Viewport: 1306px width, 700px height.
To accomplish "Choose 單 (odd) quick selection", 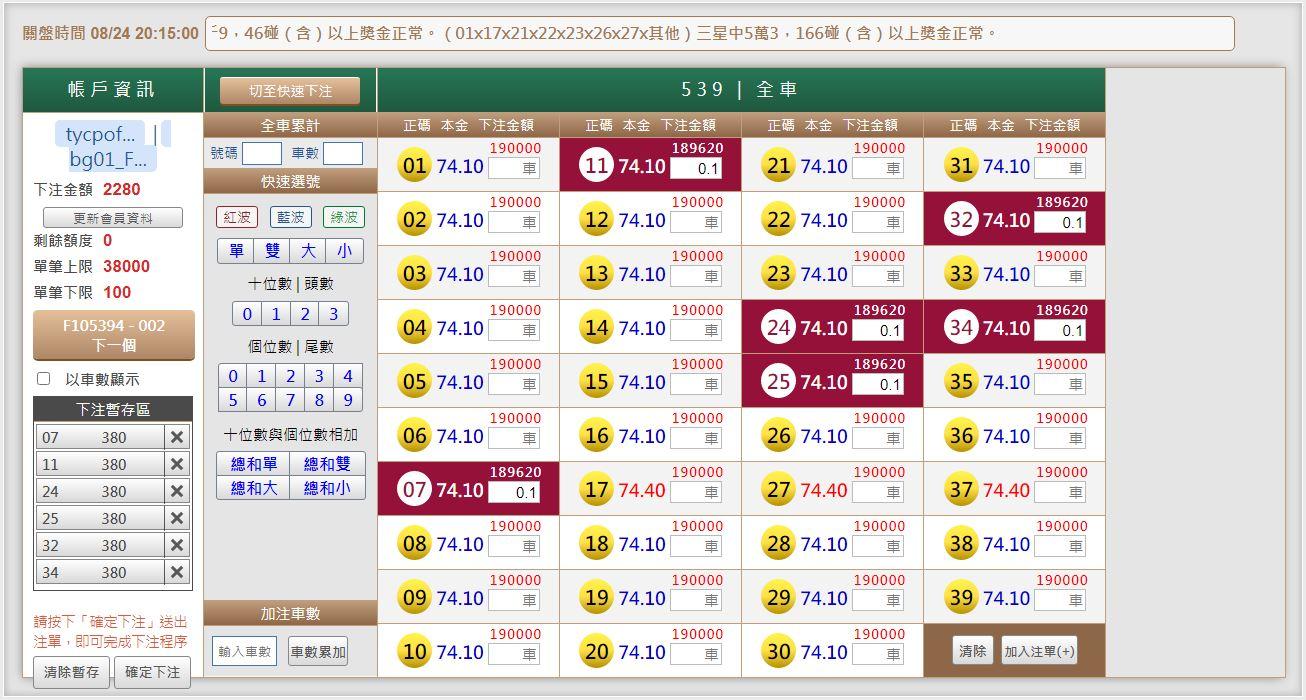I will click(x=236, y=251).
